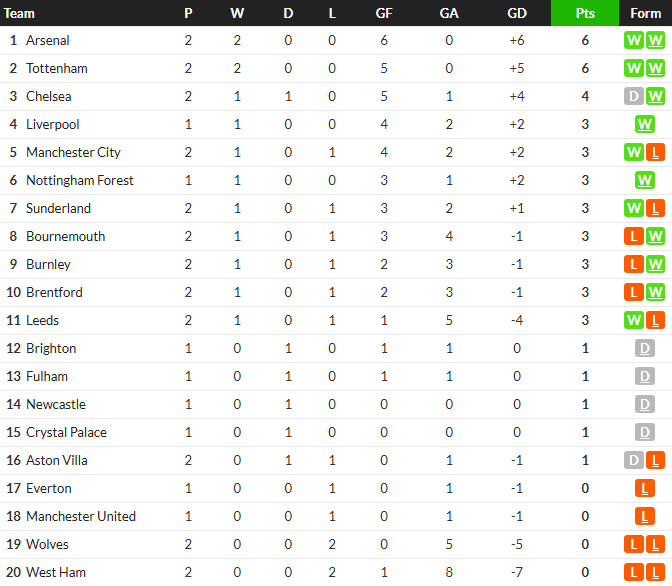The width and height of the screenshot is (672, 586).
Task: Click the Team column header
Action: tap(19, 13)
